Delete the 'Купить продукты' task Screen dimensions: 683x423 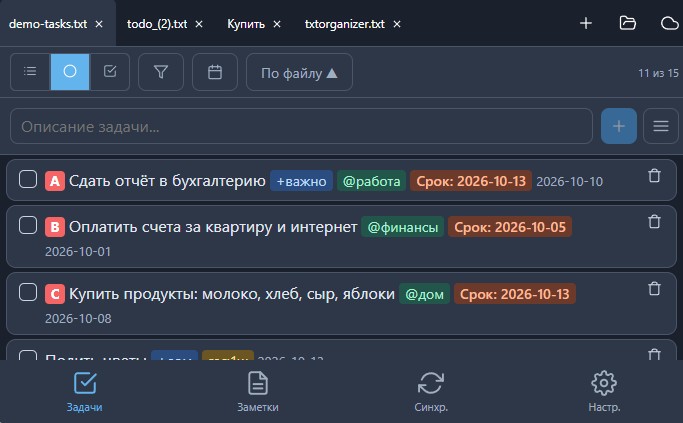[x=654, y=289]
